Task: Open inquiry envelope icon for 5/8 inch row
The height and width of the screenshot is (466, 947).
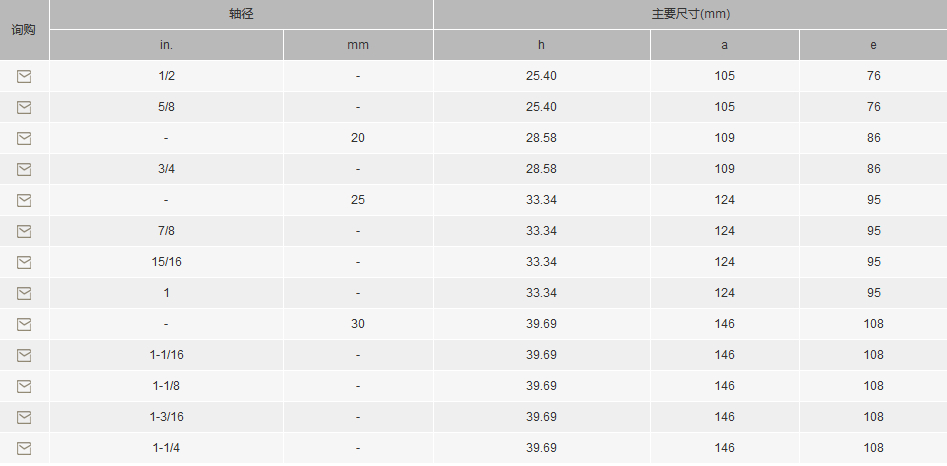Action: 24,107
